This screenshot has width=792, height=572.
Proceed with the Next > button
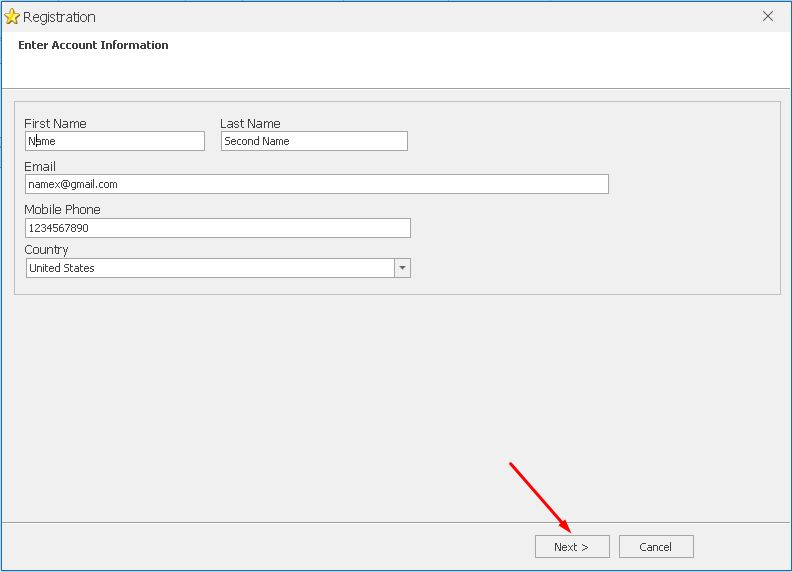(572, 547)
